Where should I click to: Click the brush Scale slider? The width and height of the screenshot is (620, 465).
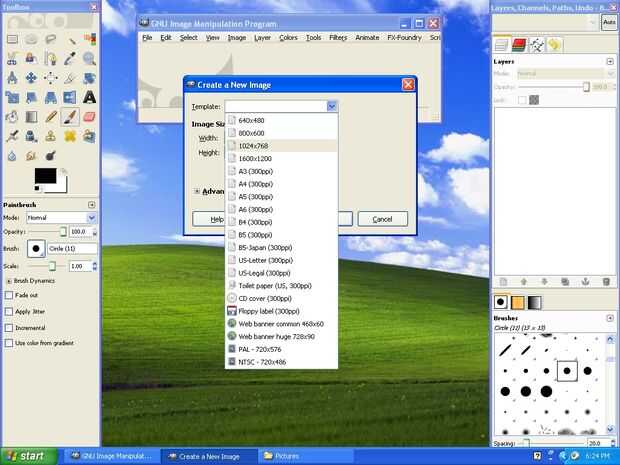47,267
